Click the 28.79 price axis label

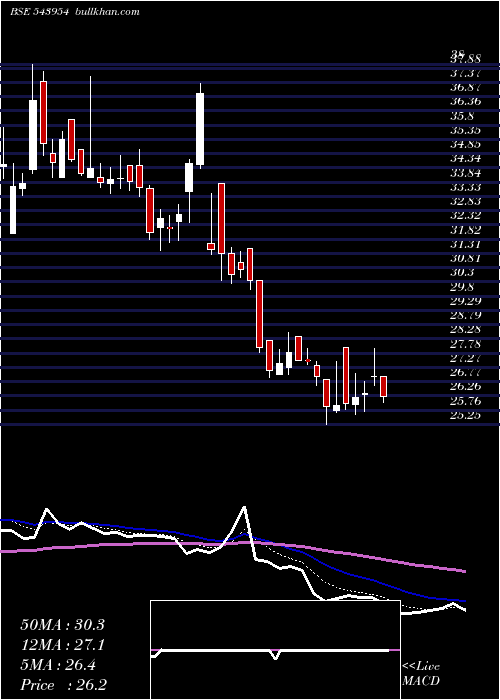(x=465, y=315)
